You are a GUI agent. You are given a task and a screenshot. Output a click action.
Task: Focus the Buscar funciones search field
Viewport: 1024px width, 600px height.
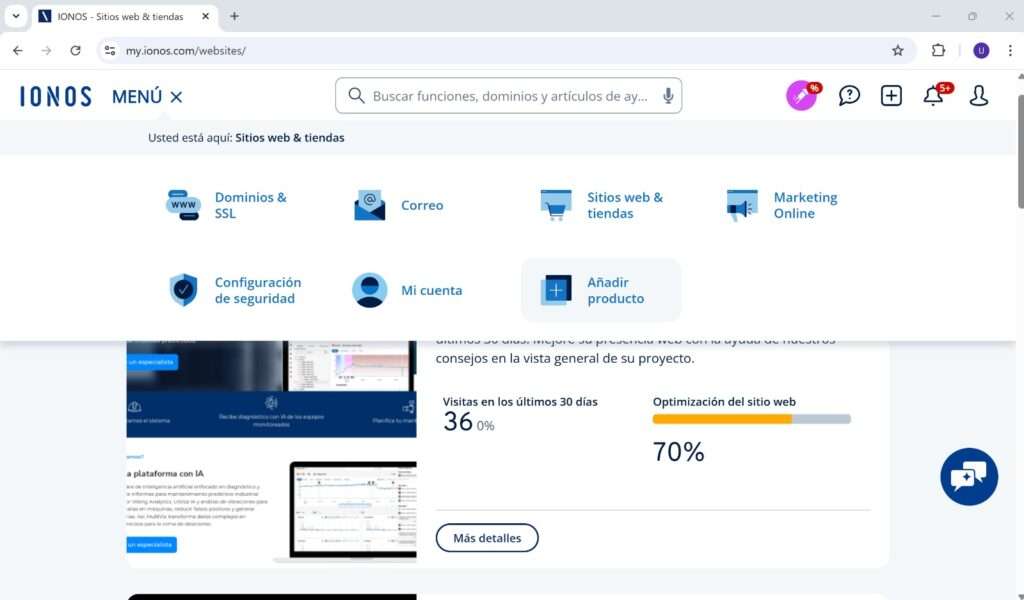509,96
